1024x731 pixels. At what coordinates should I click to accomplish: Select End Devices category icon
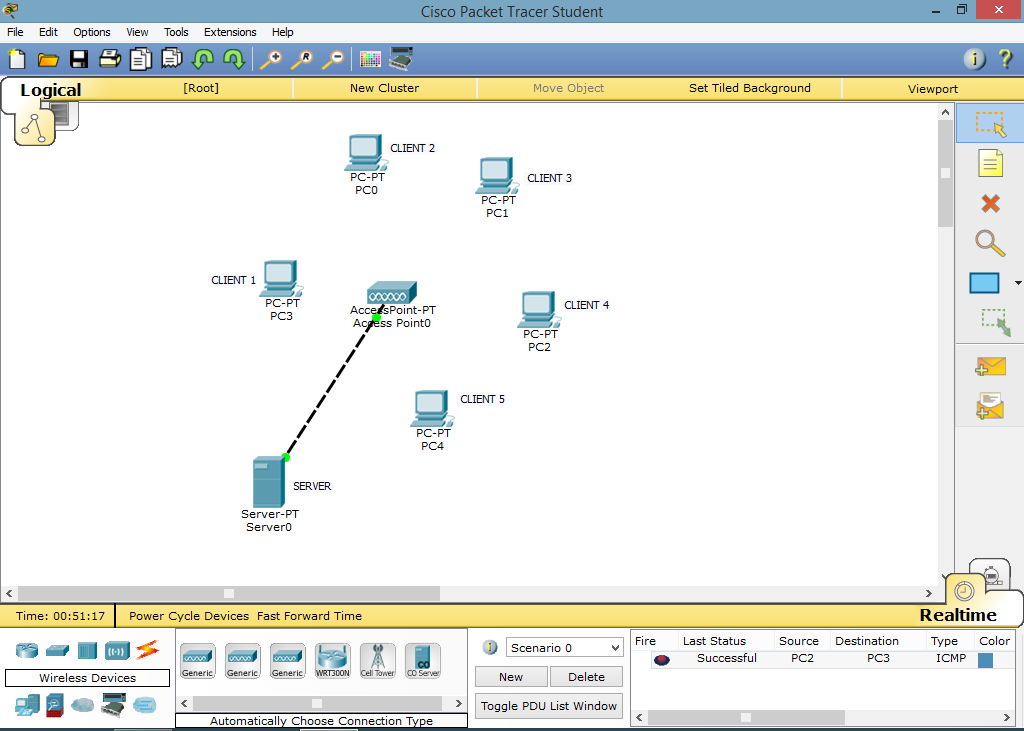click(27, 706)
